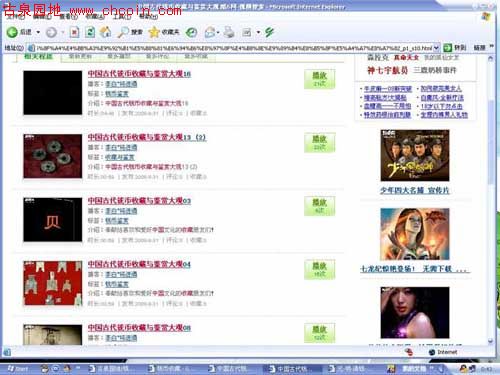Refresh the page with the green arrows icon
The width and height of the screenshot is (500, 375).
pyautogui.click(x=90, y=32)
